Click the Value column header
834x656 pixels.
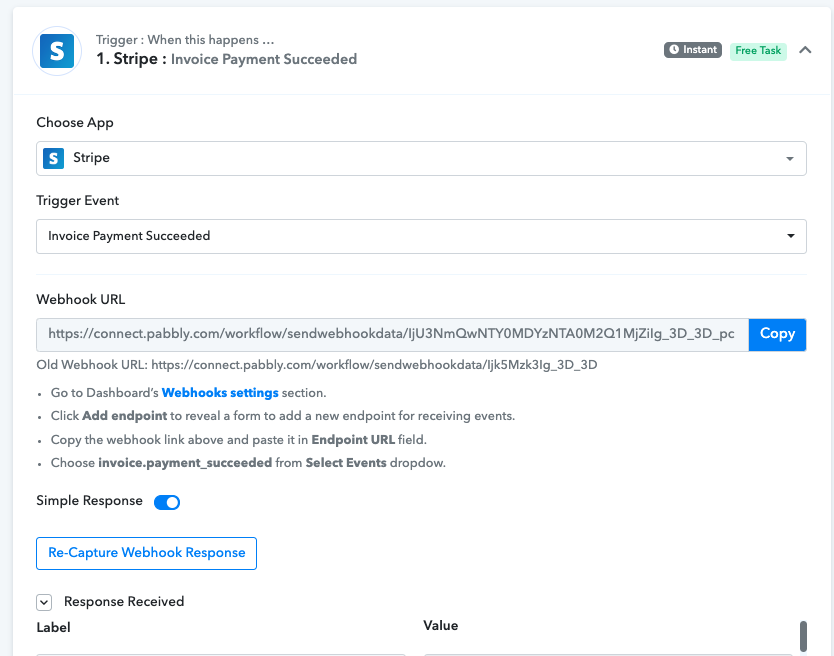440,626
